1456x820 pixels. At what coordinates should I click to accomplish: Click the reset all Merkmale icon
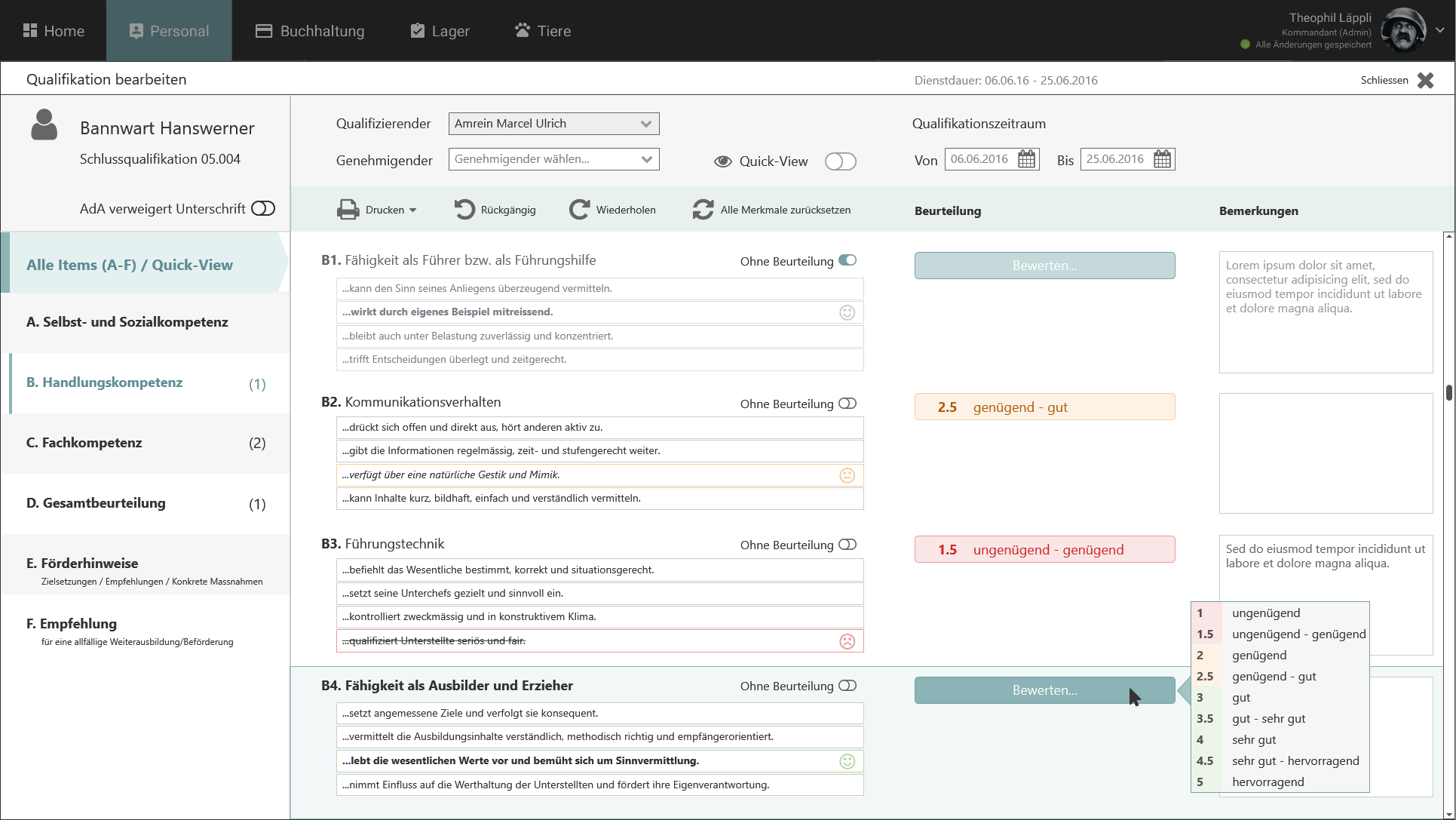point(703,210)
